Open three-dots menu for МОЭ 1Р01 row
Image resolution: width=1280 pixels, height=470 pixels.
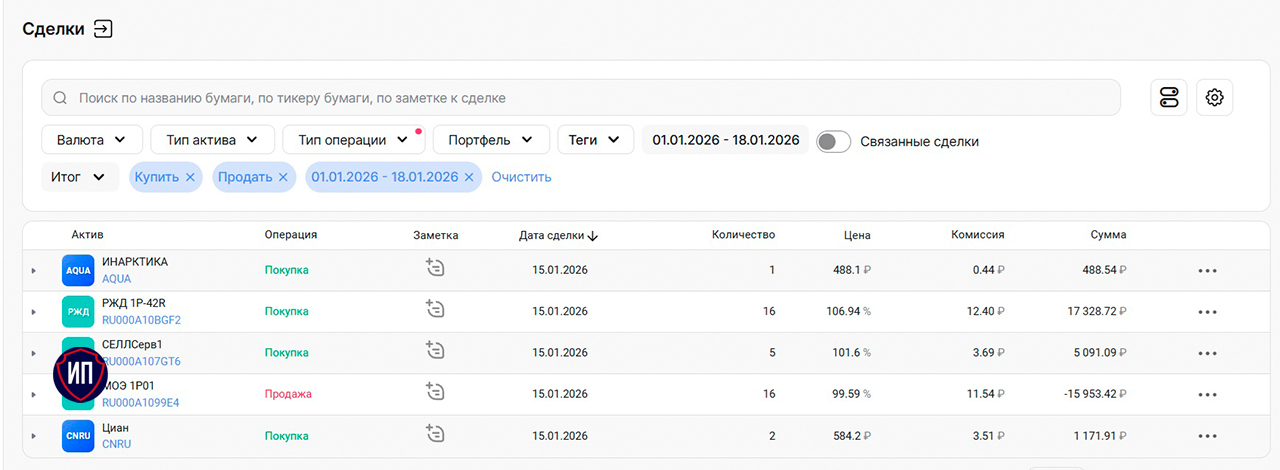(1207, 395)
